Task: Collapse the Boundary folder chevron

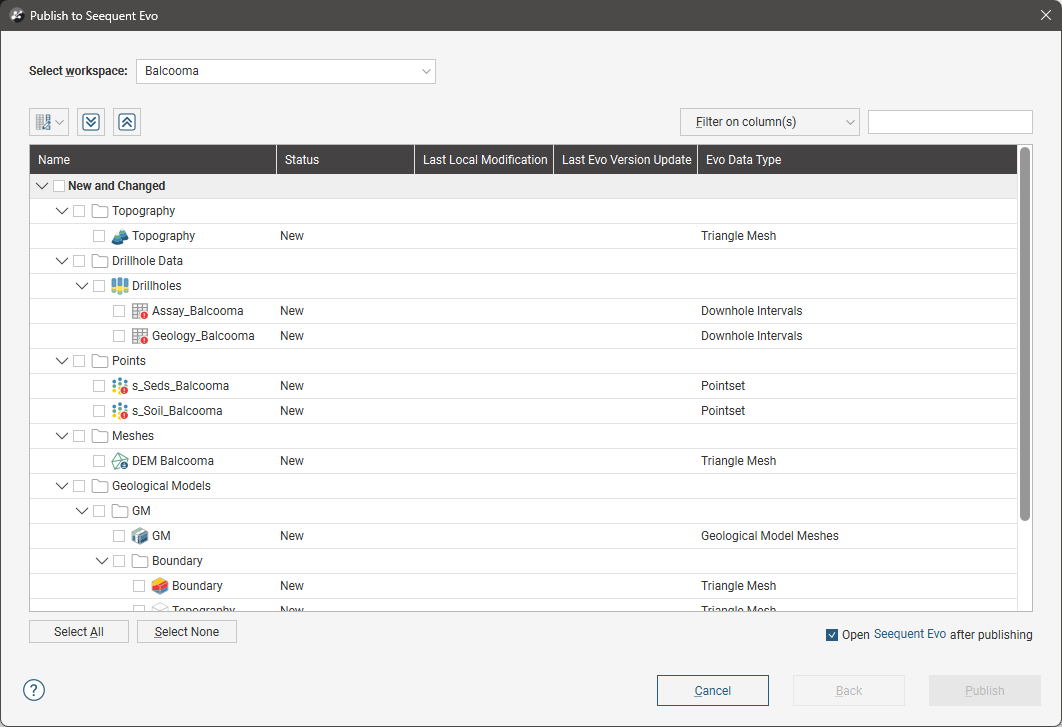Action: [x=102, y=561]
